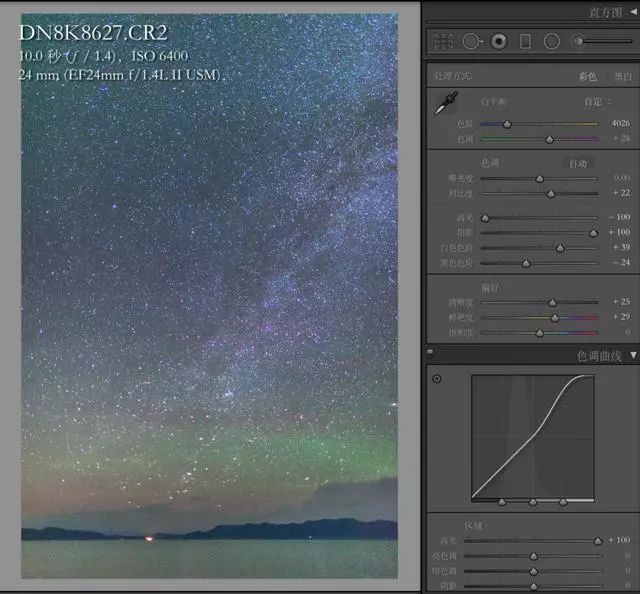The width and height of the screenshot is (640, 594).
Task: Click the highlights value −100
Action: [x=619, y=217]
